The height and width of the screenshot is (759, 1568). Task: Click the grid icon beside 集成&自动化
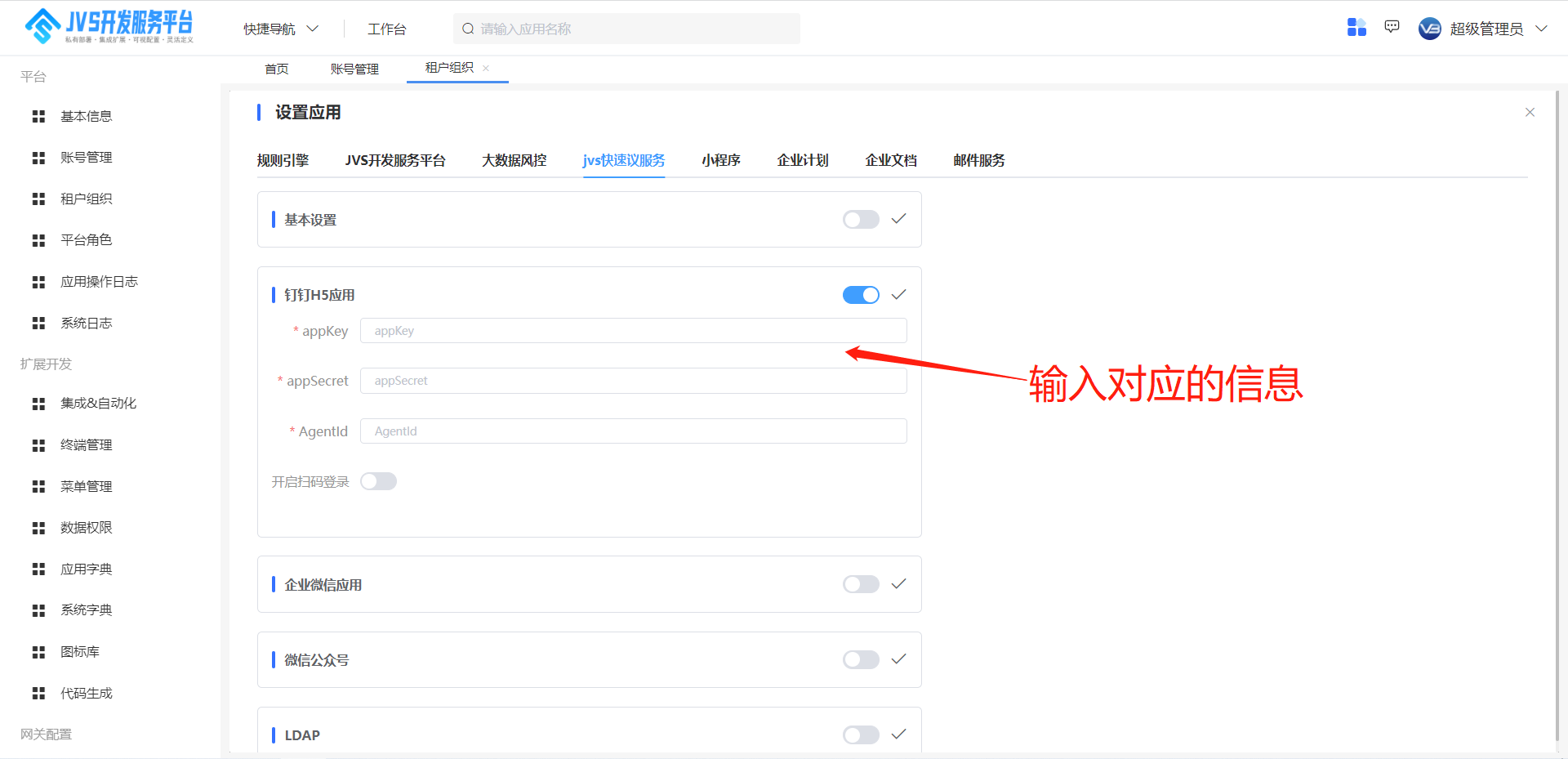click(38, 404)
